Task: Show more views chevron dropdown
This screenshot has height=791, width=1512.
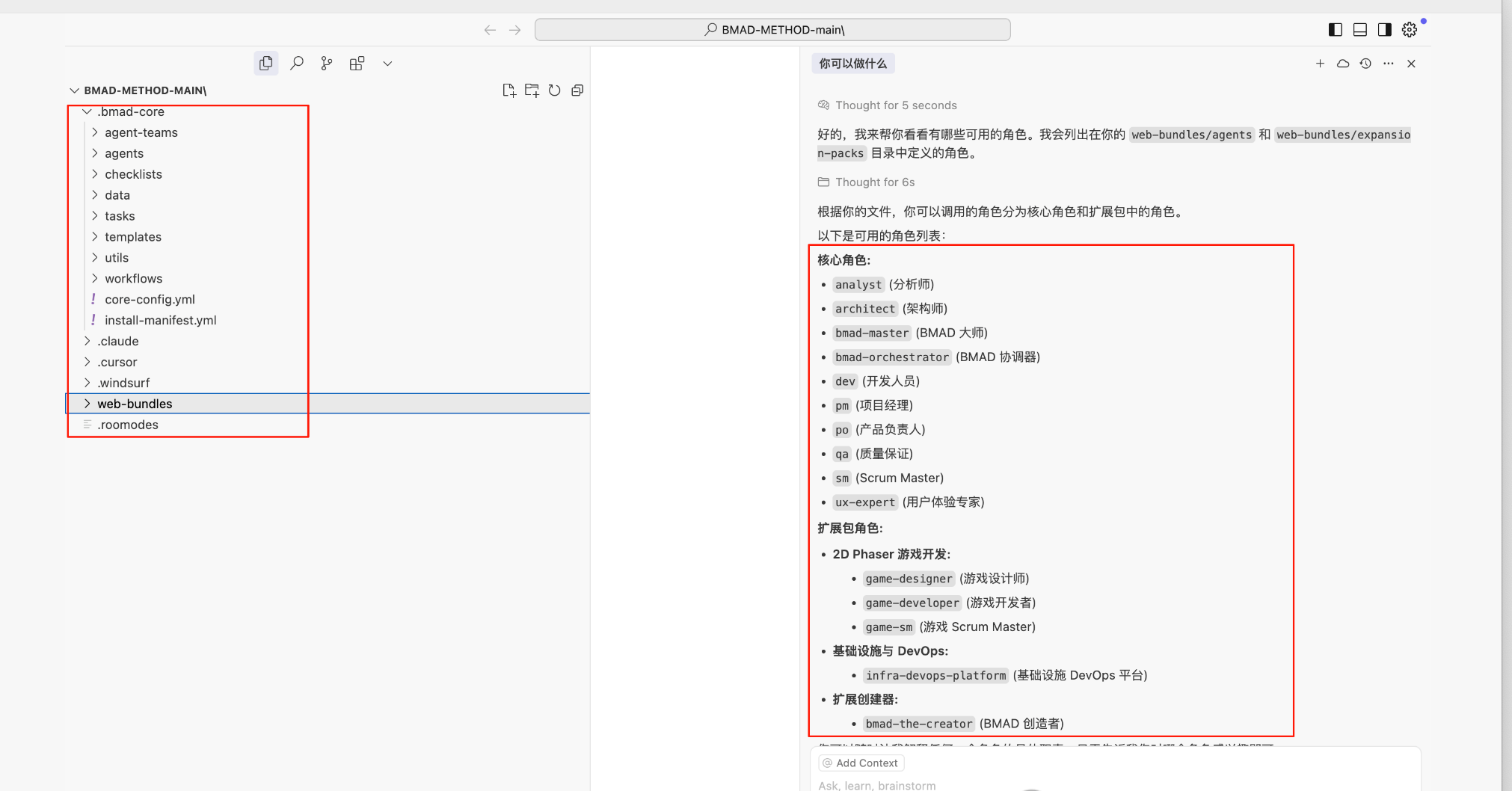Action: [x=387, y=64]
